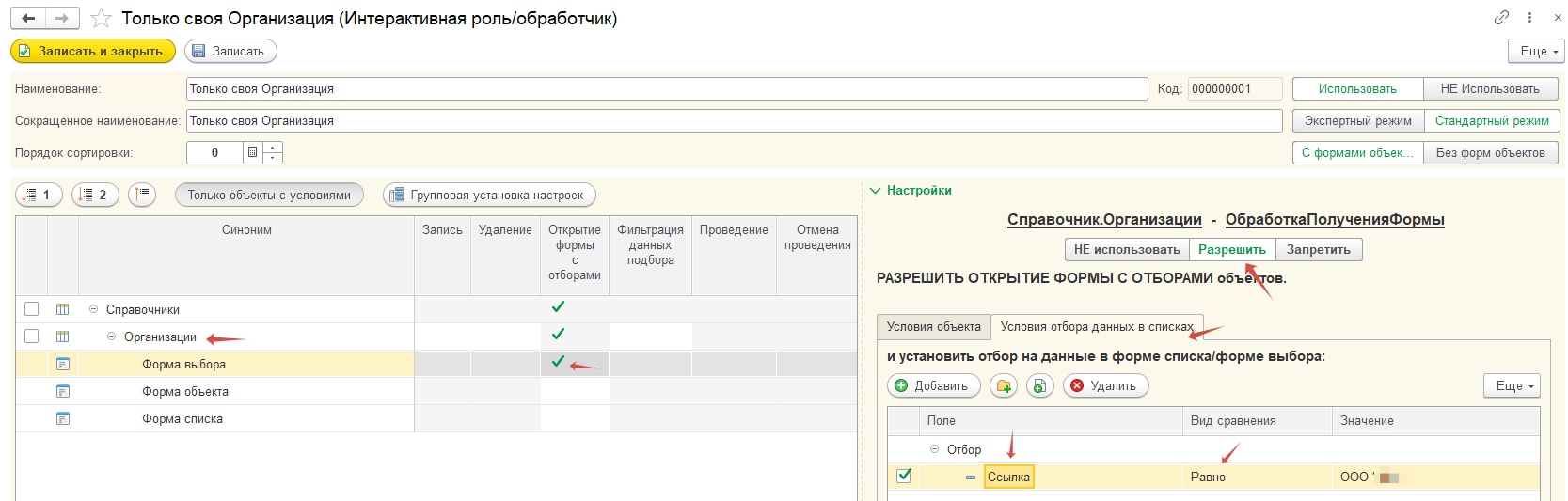
Task: Collapse the Отбор filter group
Action: [x=934, y=449]
